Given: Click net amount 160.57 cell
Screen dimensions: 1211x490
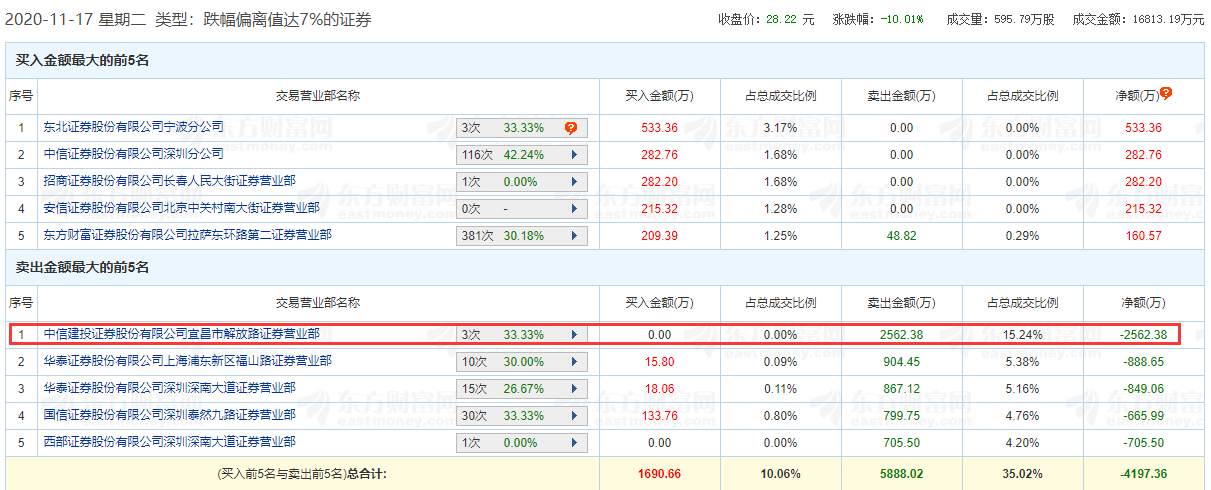Looking at the screenshot, I should [1143, 236].
